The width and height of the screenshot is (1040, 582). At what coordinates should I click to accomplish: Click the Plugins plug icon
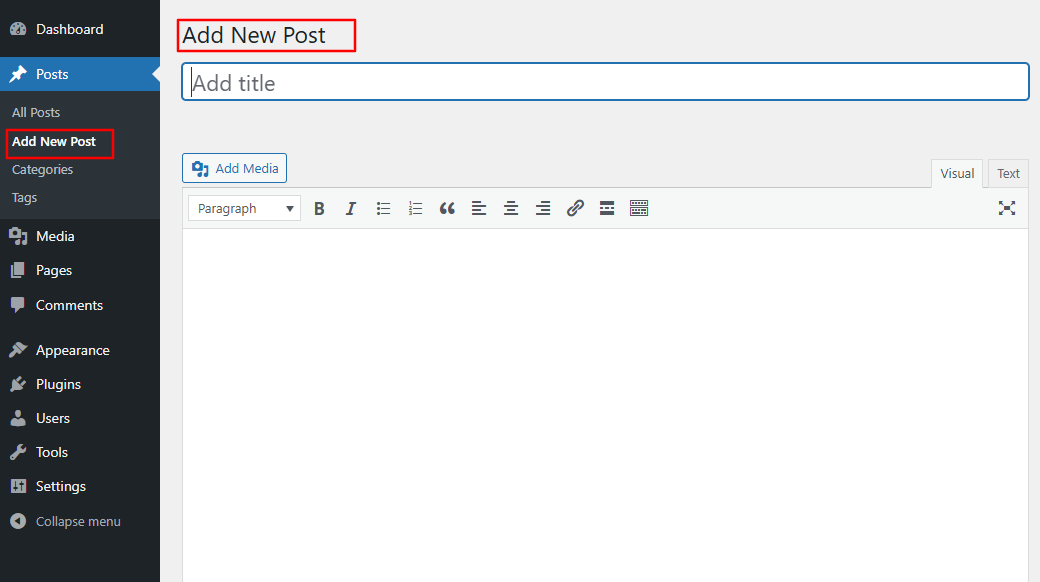click(x=18, y=384)
